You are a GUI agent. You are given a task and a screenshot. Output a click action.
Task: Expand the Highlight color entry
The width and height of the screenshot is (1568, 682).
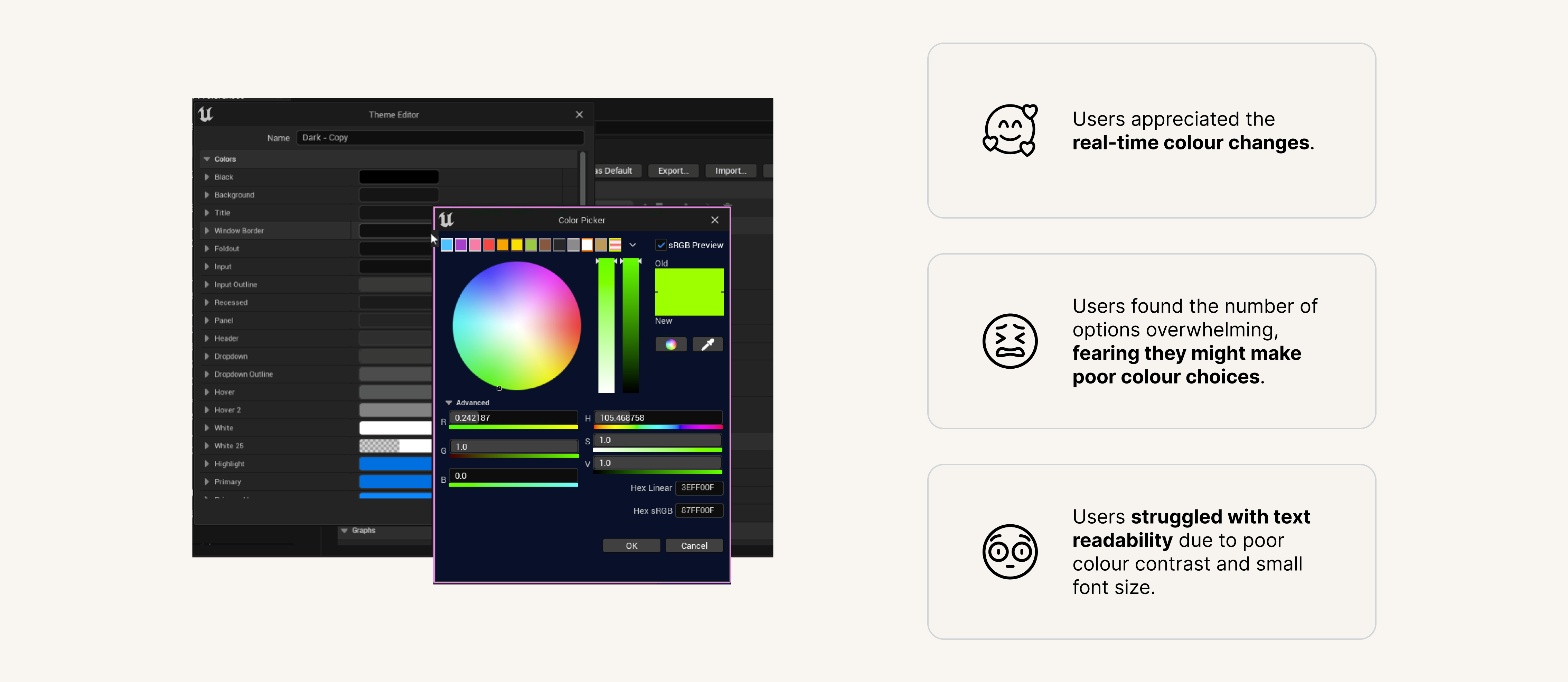tap(207, 463)
